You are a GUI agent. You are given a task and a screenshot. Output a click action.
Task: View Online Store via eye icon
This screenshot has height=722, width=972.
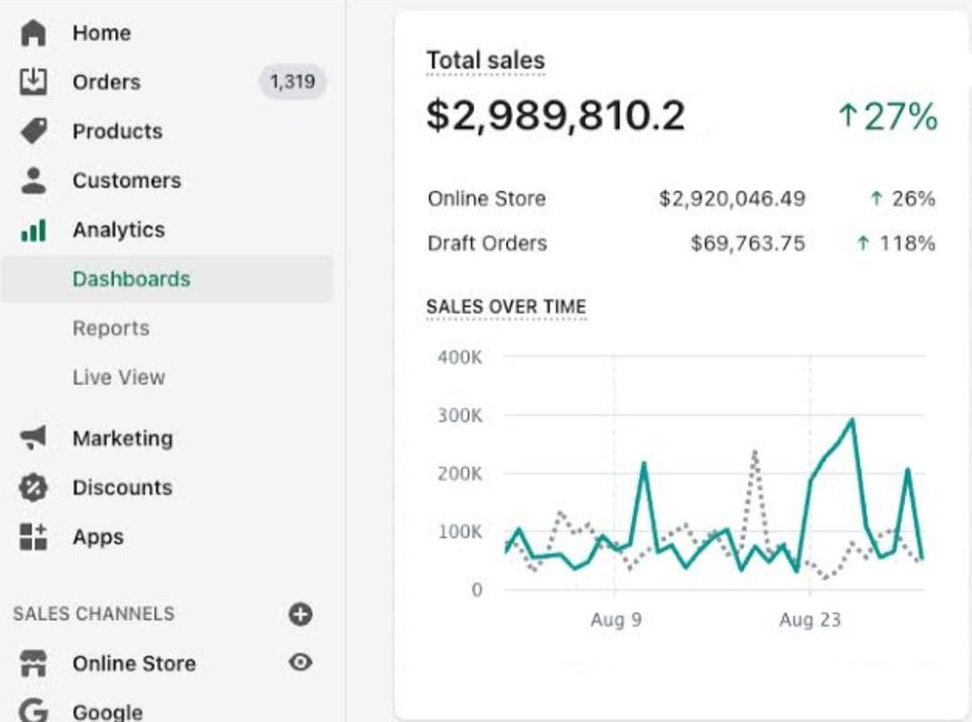(x=300, y=662)
